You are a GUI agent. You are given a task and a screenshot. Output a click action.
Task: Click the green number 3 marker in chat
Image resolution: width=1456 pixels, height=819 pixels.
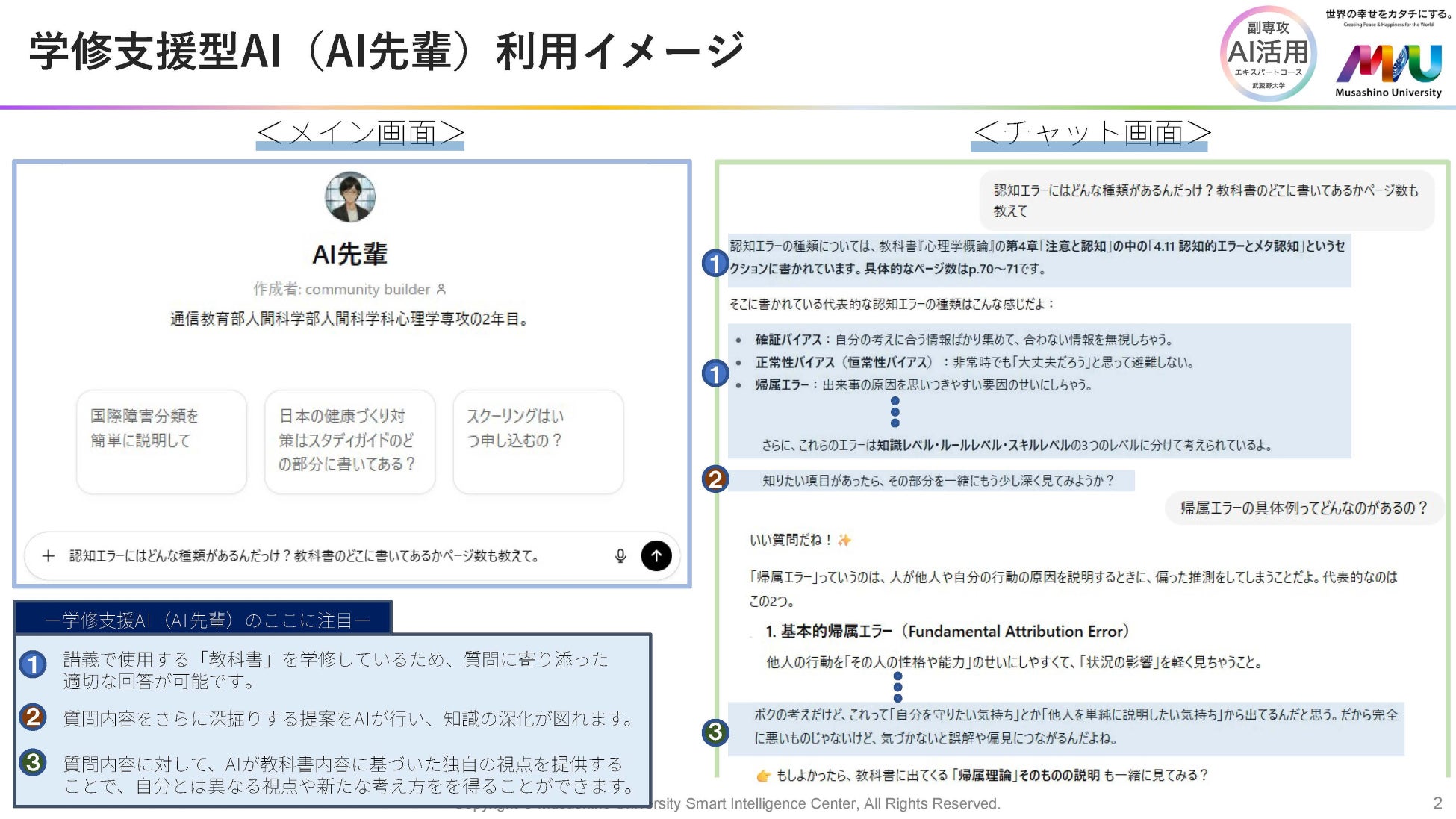pyautogui.click(x=715, y=732)
